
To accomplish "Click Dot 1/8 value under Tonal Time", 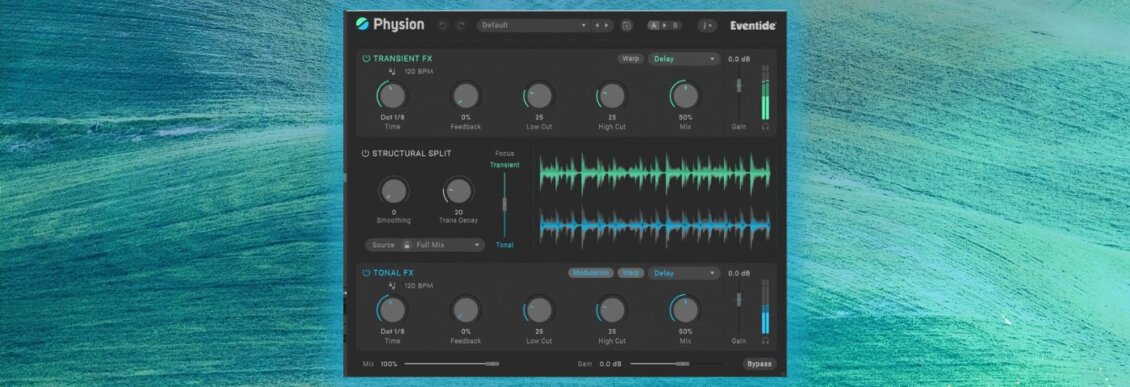I will click(x=392, y=332).
